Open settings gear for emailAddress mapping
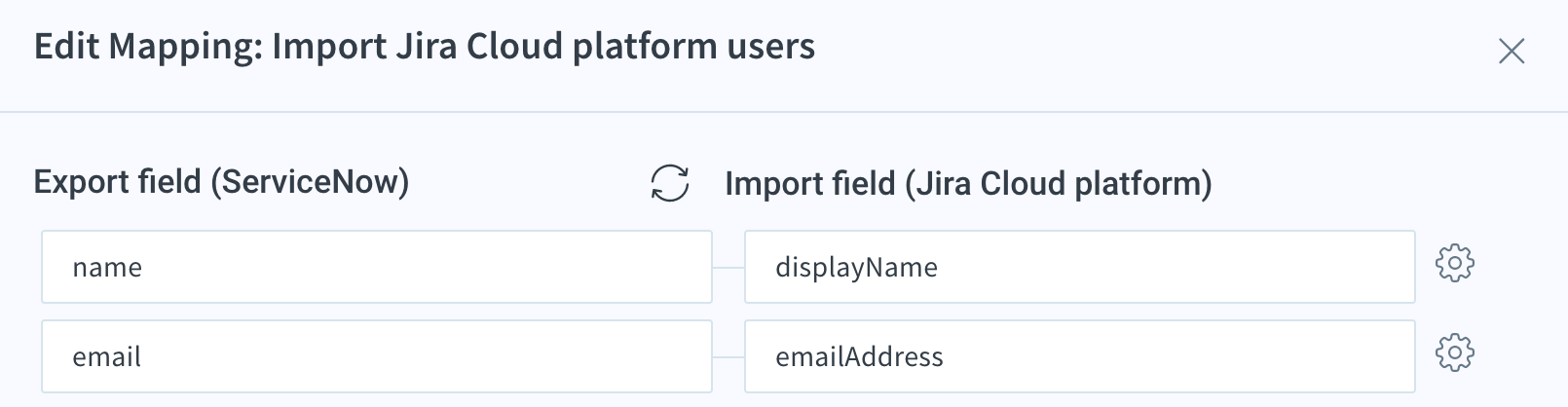 [1455, 352]
